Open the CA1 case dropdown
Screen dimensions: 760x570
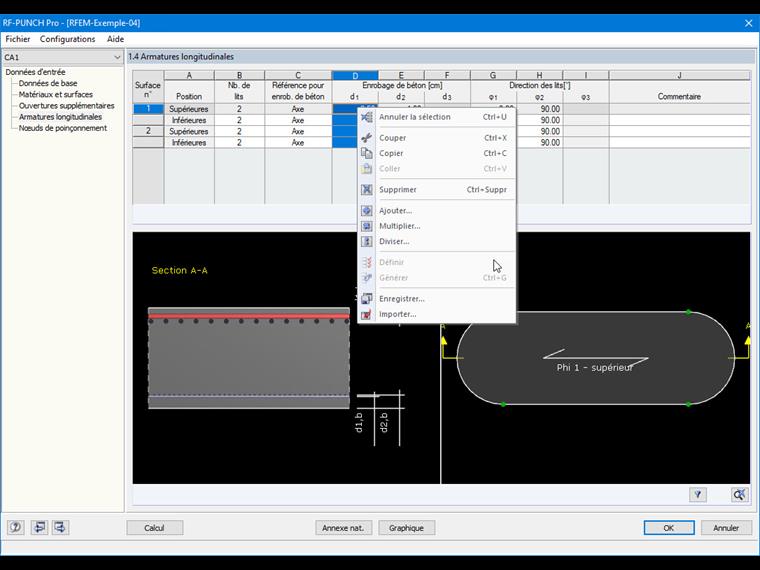click(63, 57)
